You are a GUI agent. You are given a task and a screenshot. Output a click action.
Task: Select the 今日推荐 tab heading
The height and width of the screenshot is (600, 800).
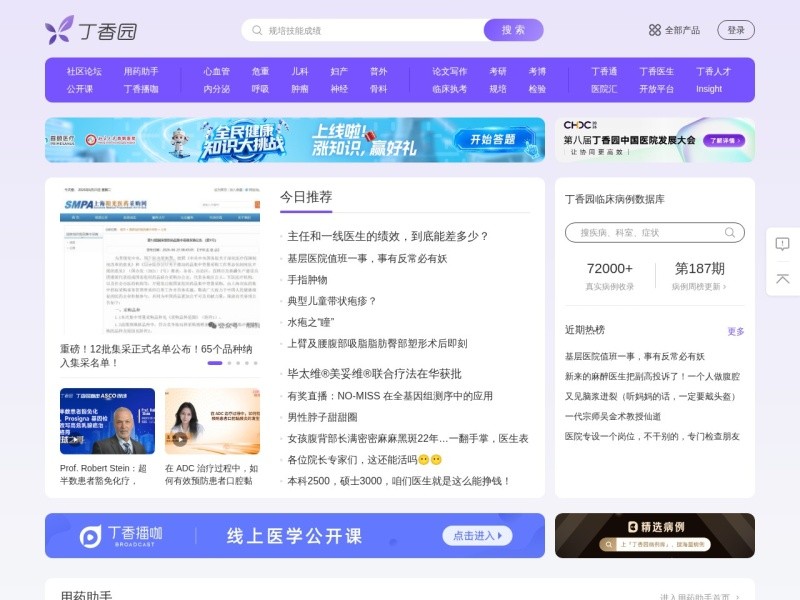[x=306, y=197]
